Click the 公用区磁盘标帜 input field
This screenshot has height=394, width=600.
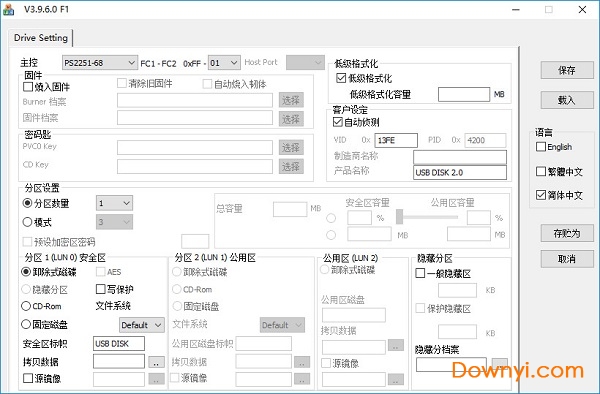coord(264,344)
